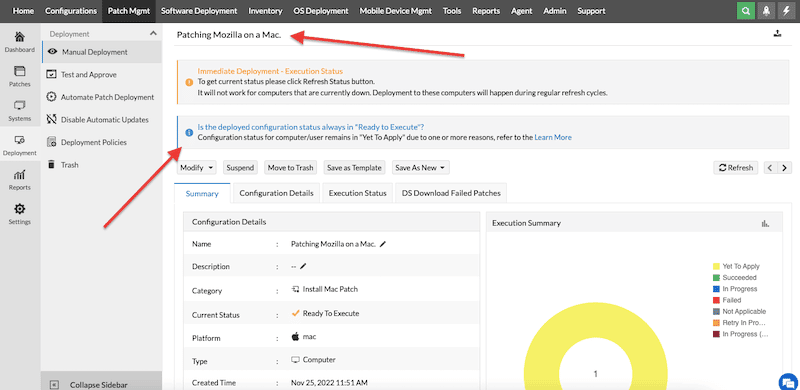800x390 pixels.
Task: Go to the next configuration arrow
Action: [x=784, y=168]
